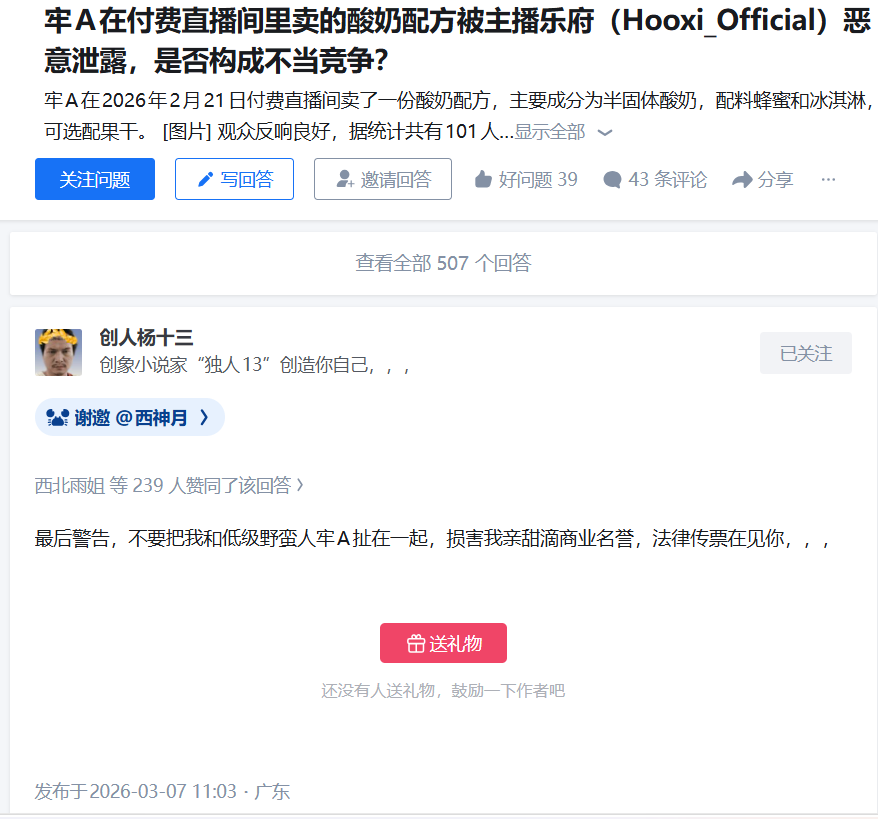The height and width of the screenshot is (819, 878).
Task: Click the chevron after 显示全部
Action: [605, 133]
